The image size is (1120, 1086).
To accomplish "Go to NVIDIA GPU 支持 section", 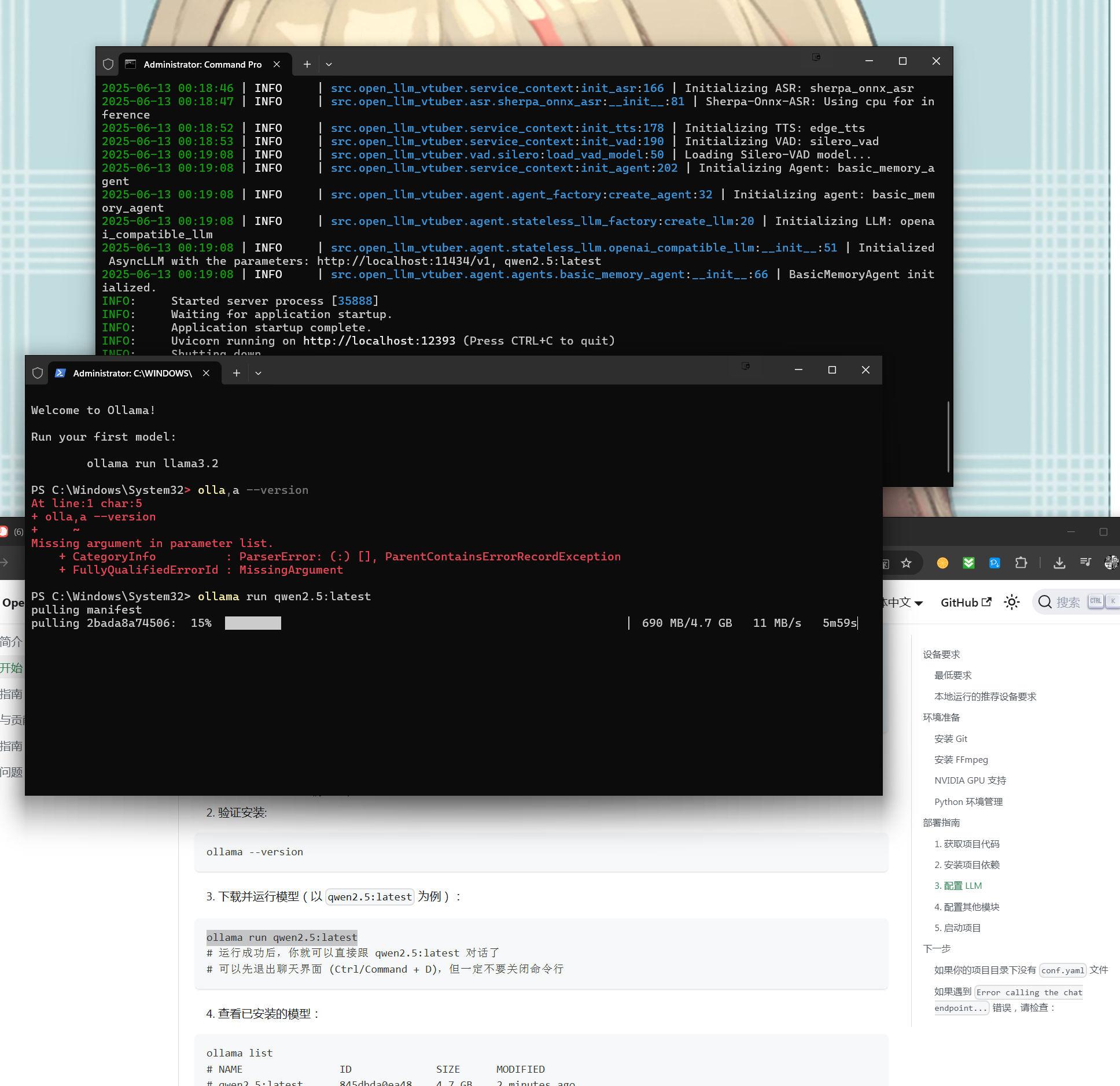I will (970, 780).
